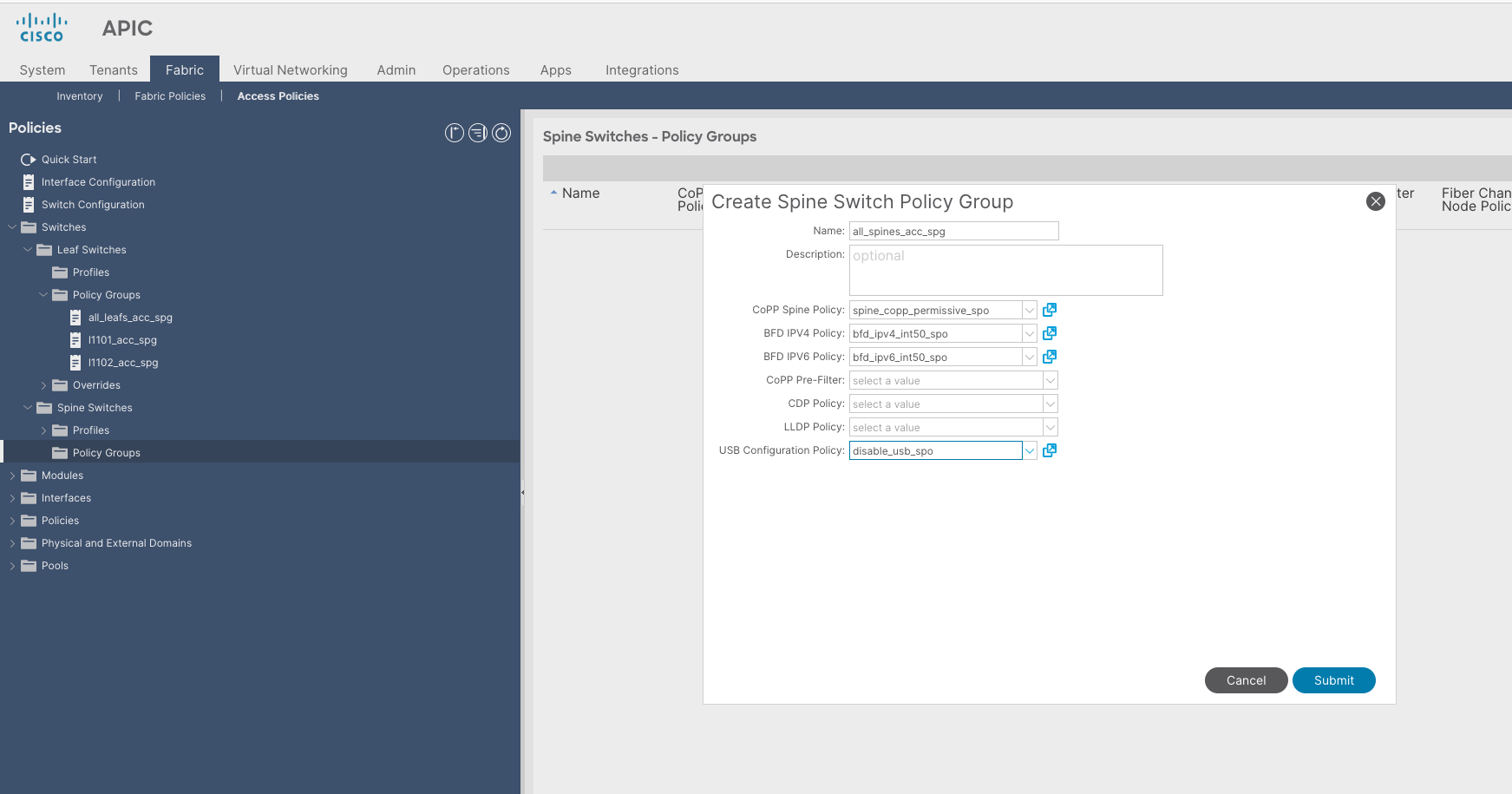Open the Virtual Networking tab
Screen dimensions: 1512x794
tap(291, 70)
